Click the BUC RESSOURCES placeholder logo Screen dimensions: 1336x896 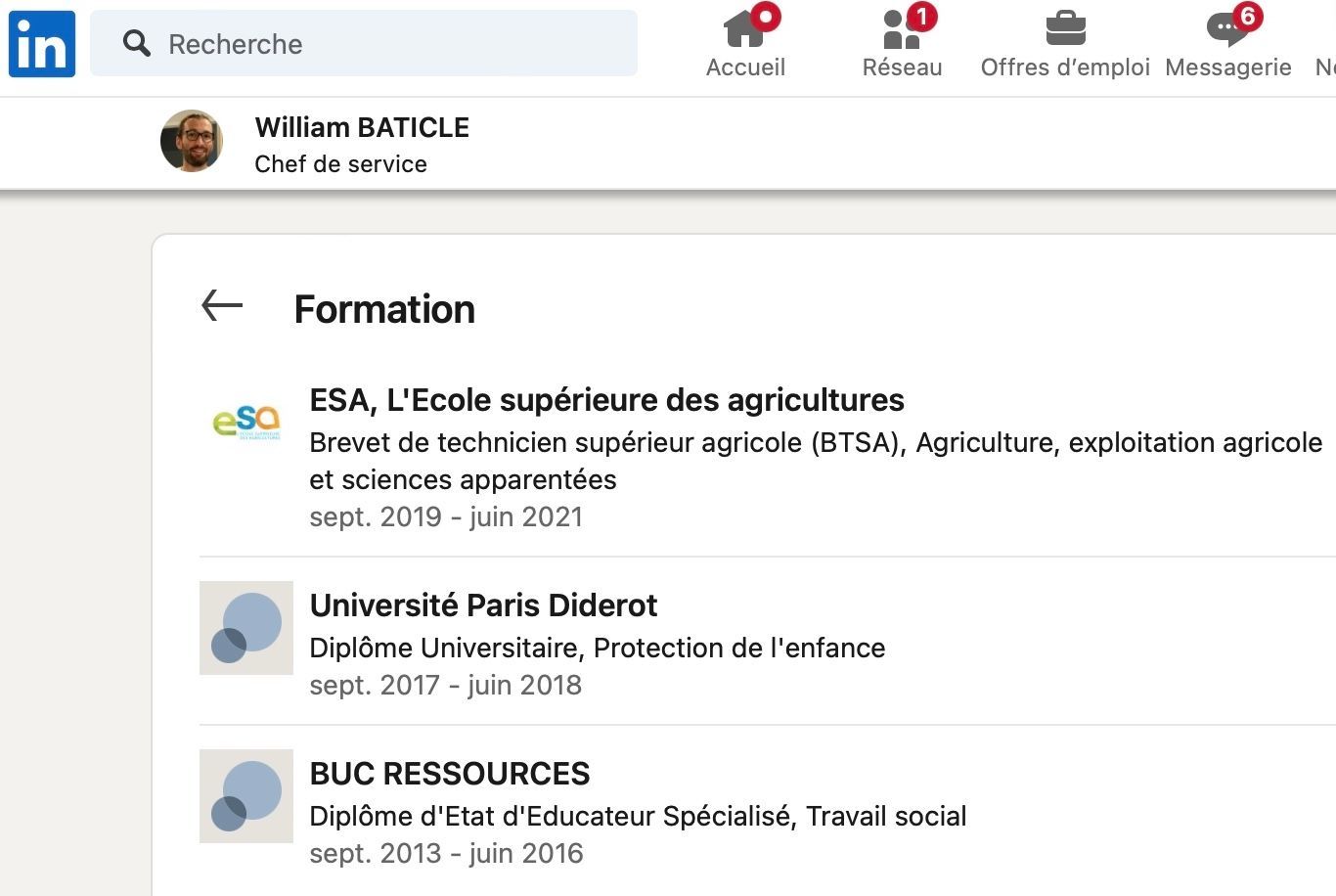click(x=246, y=796)
